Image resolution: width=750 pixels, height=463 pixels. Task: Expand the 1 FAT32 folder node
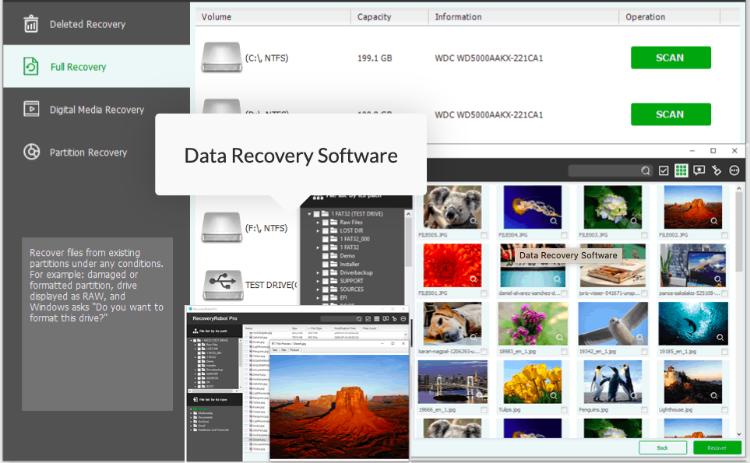point(318,247)
